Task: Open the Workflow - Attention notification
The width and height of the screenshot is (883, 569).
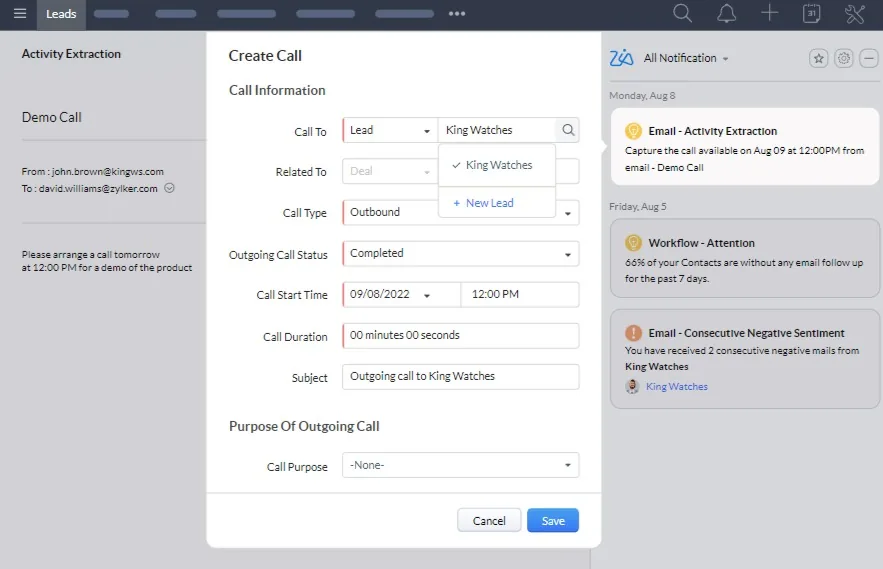Action: pos(744,258)
